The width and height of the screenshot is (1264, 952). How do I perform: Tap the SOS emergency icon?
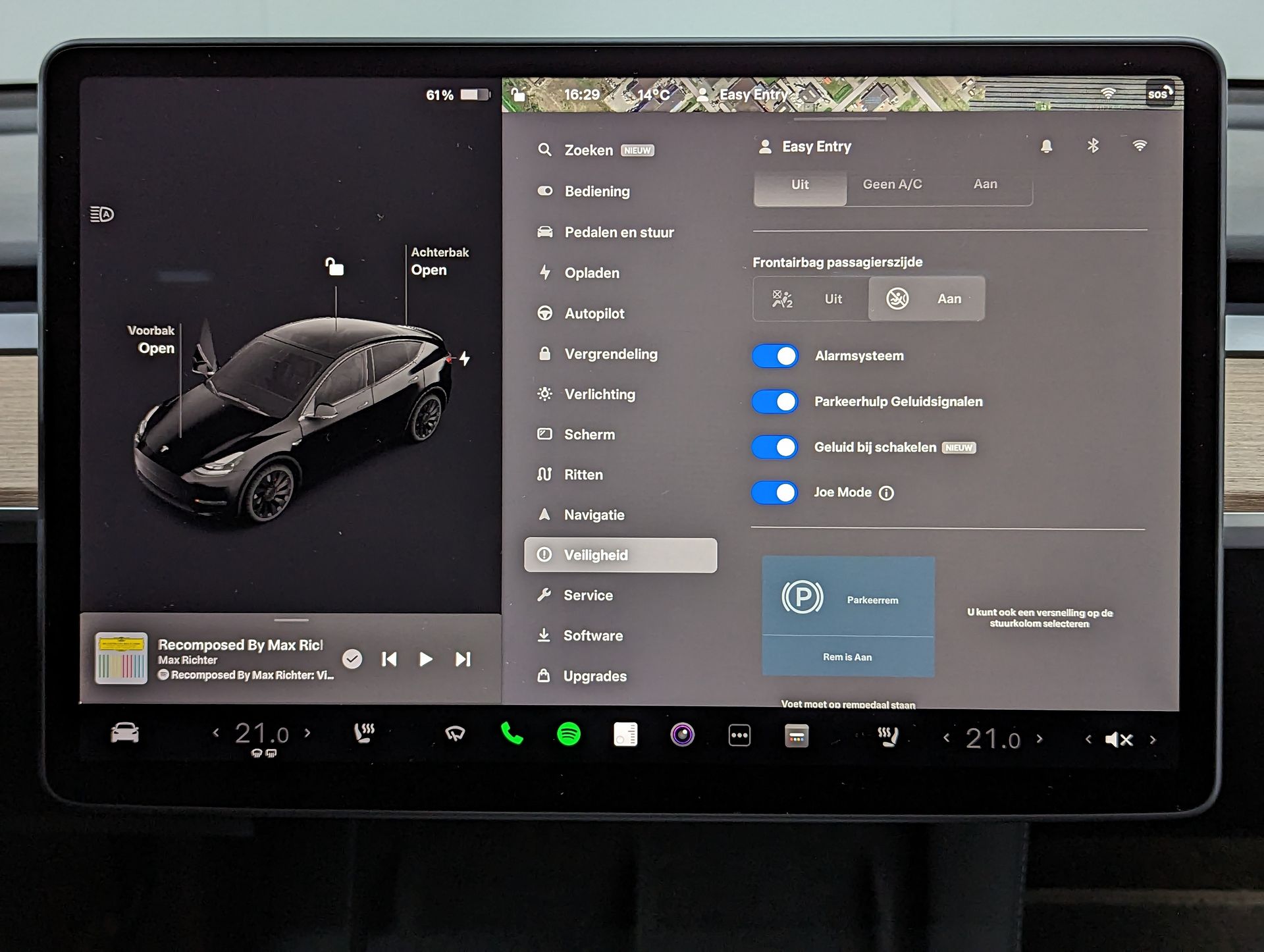(1159, 93)
